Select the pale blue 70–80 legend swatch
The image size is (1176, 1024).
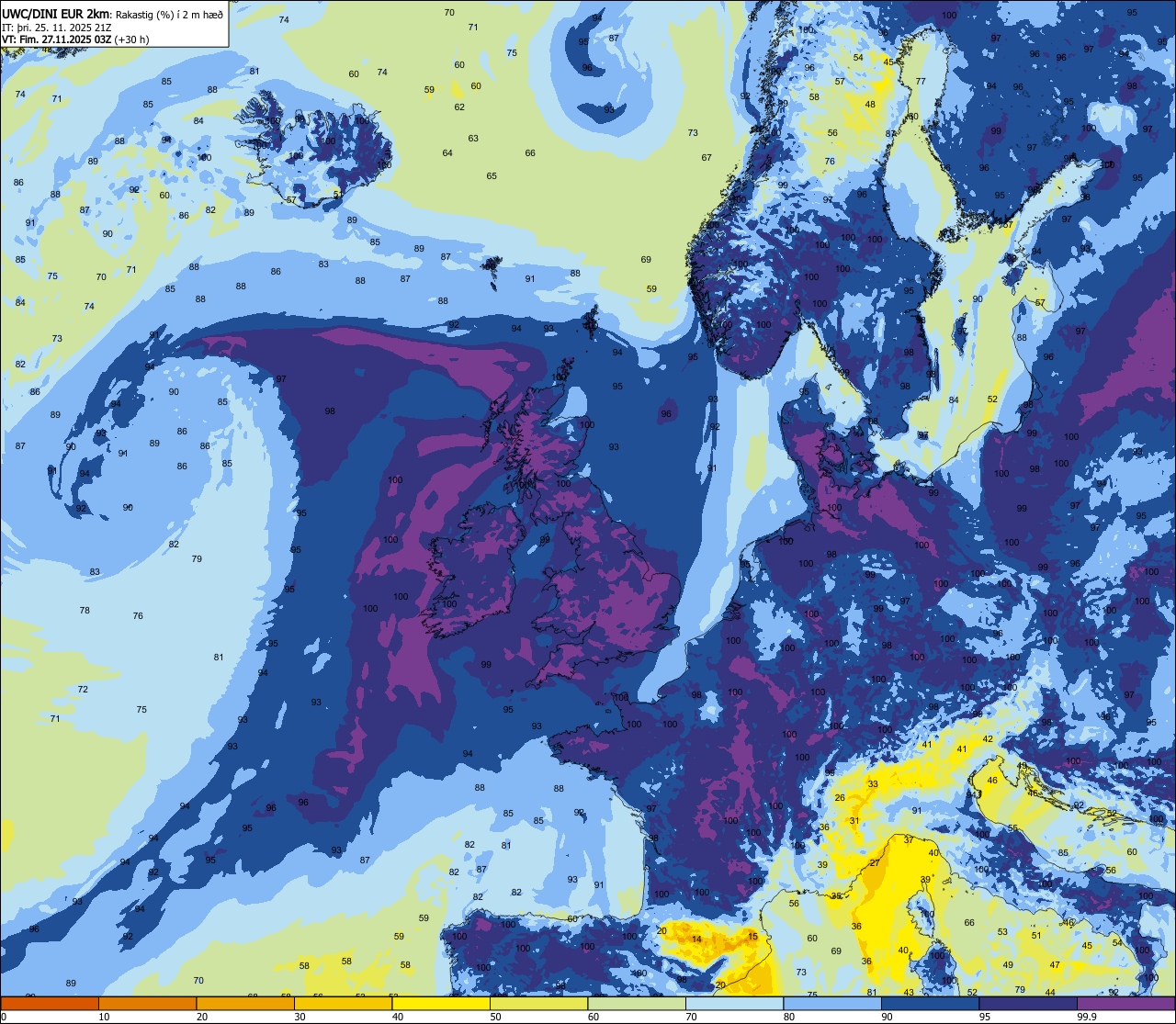click(735, 1003)
